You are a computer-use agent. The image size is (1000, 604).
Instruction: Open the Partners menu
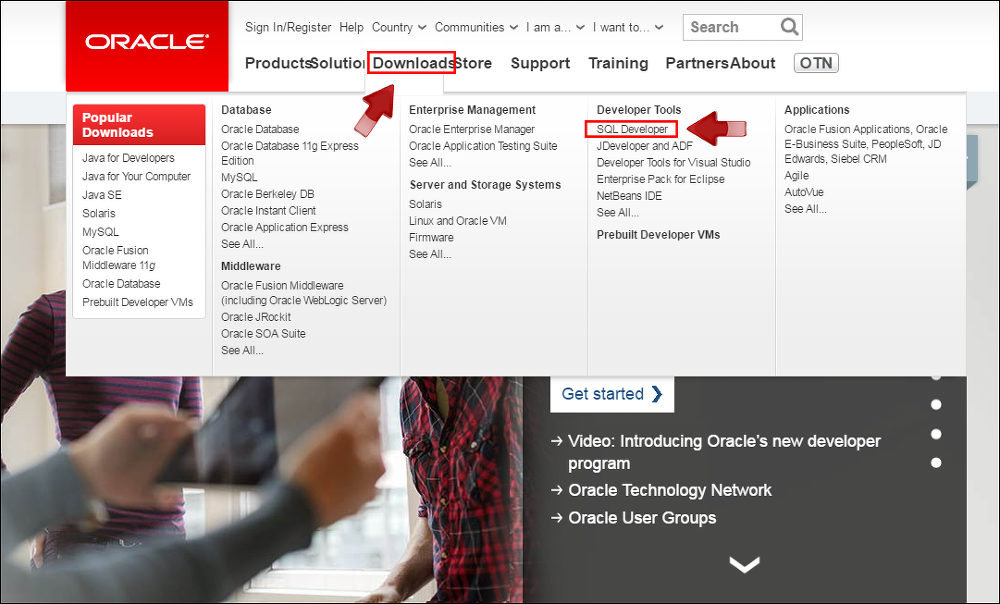click(697, 63)
